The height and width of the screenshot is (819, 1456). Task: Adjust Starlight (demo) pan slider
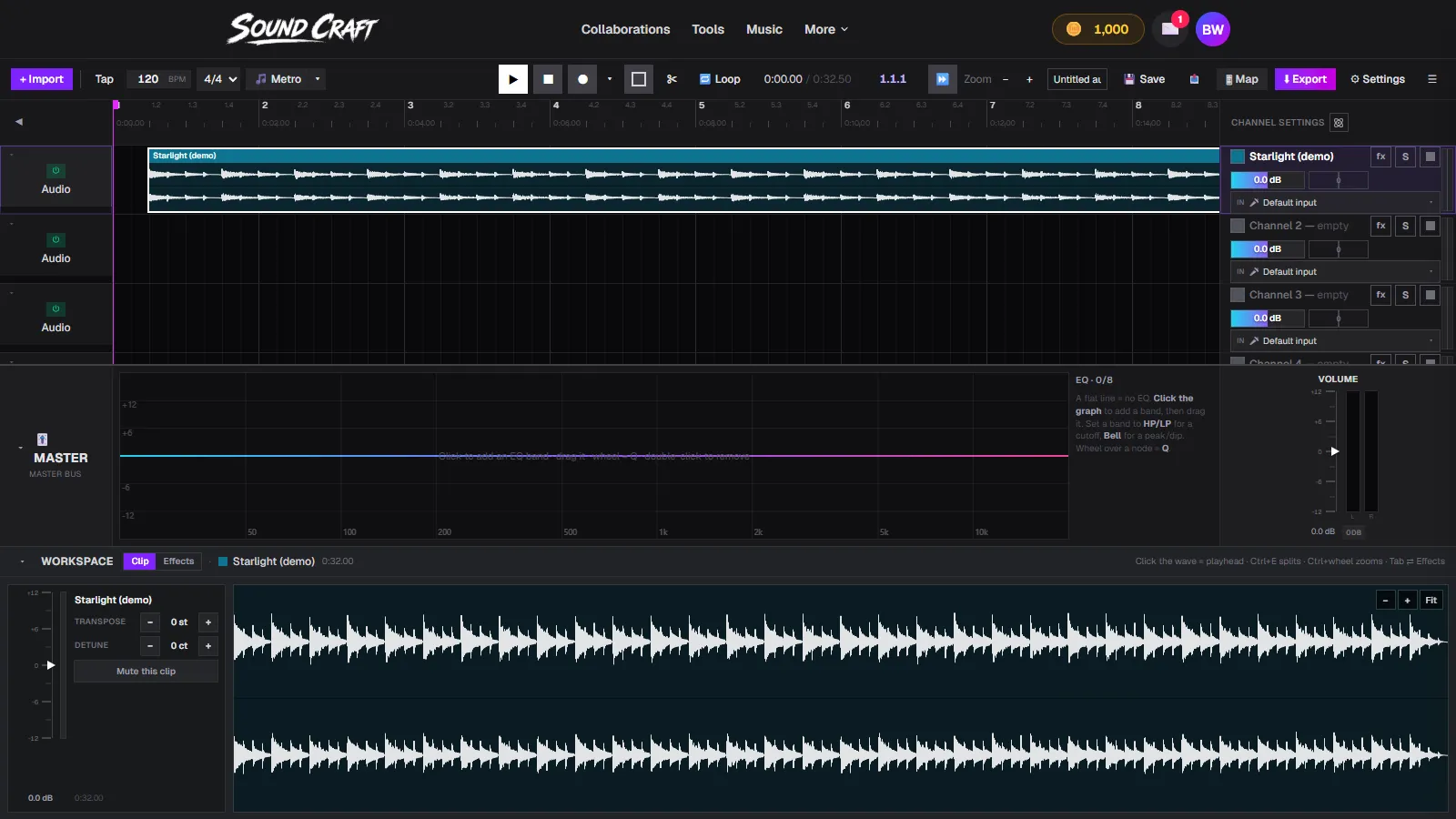(1338, 180)
